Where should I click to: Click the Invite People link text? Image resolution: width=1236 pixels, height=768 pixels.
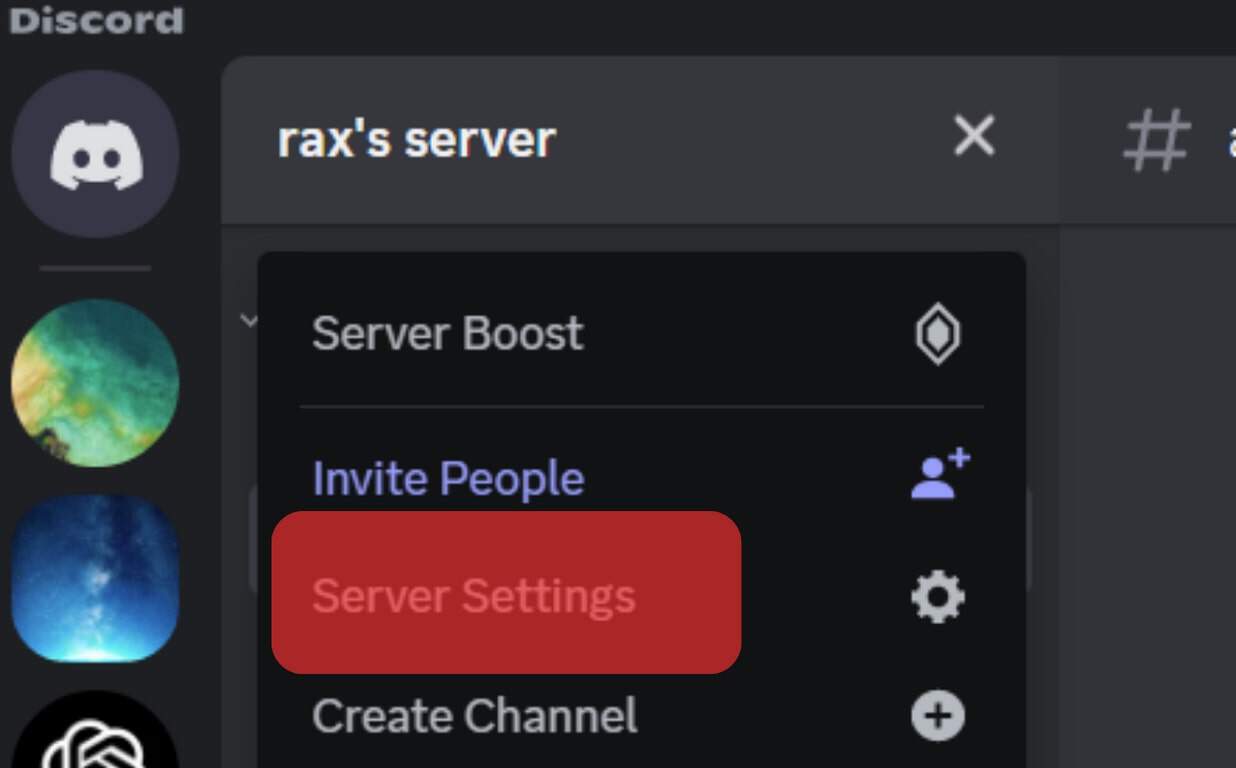(x=448, y=477)
